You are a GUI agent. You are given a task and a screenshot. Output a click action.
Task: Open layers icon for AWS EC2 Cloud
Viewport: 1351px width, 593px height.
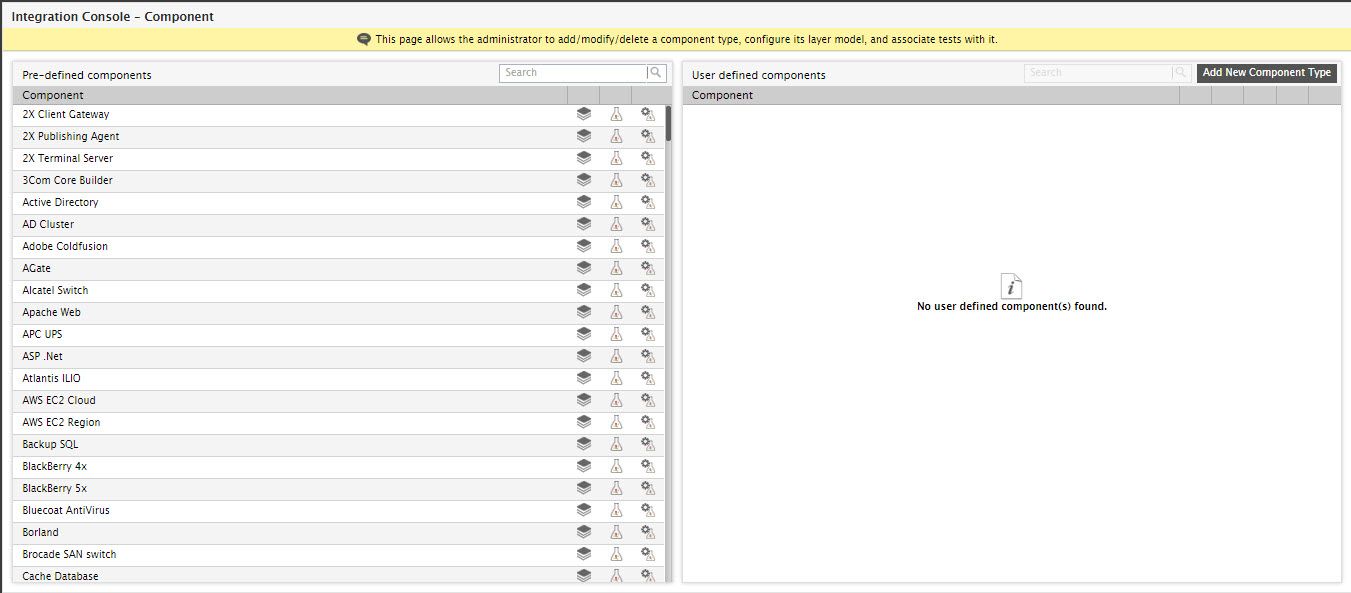584,400
